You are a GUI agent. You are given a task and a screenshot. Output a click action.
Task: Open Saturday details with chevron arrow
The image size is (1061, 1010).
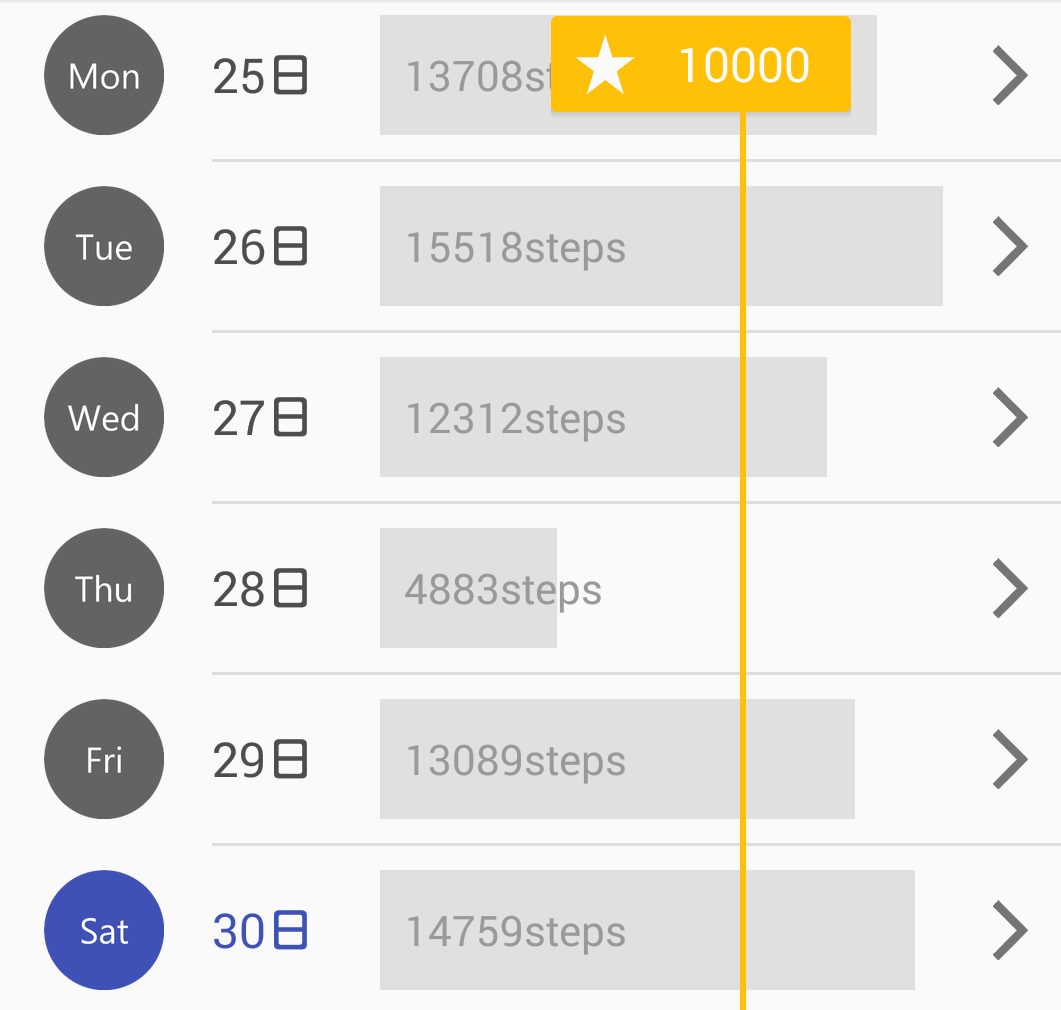1010,930
